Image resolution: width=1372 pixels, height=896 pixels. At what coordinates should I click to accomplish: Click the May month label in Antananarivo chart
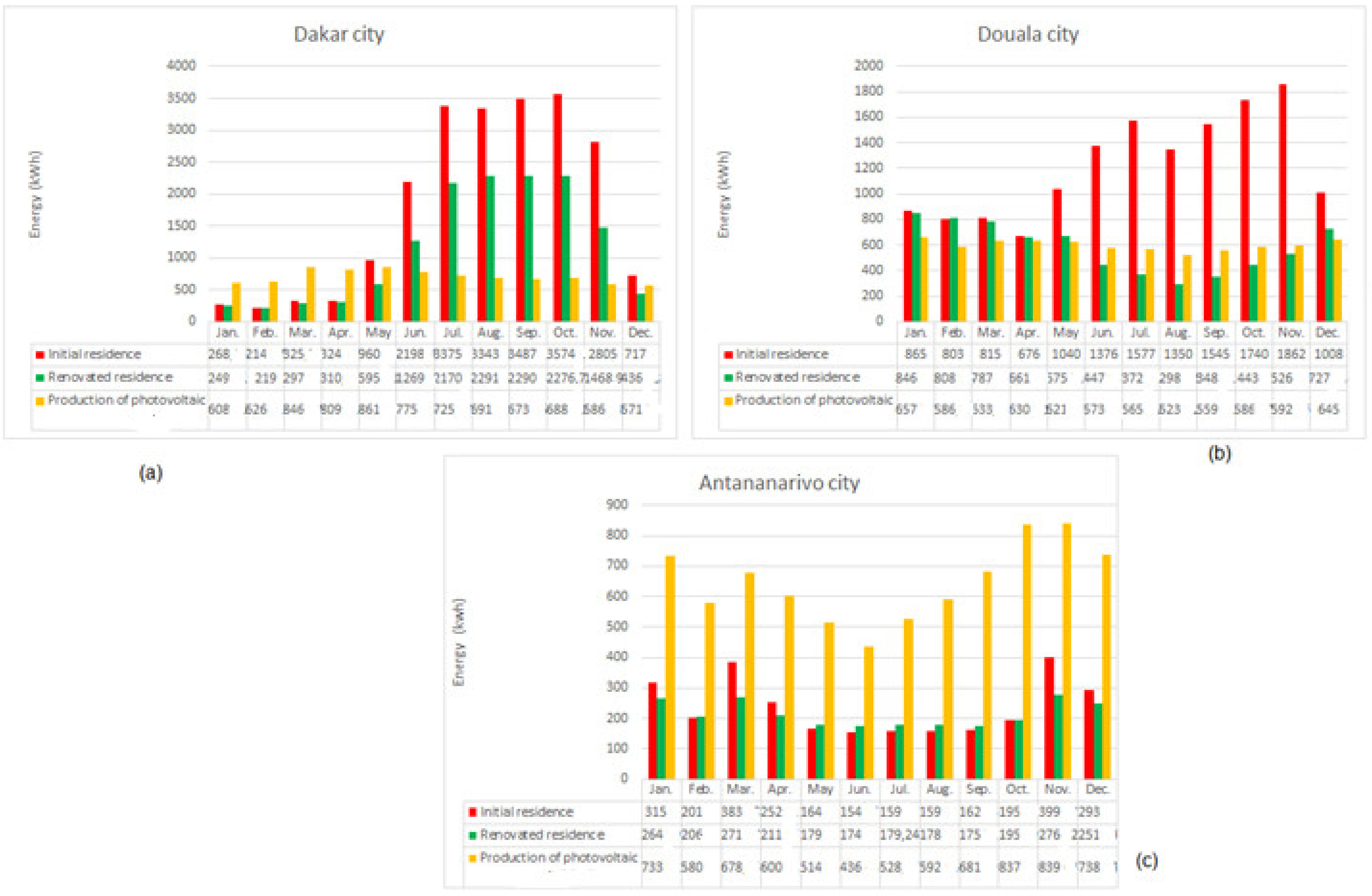[820, 789]
